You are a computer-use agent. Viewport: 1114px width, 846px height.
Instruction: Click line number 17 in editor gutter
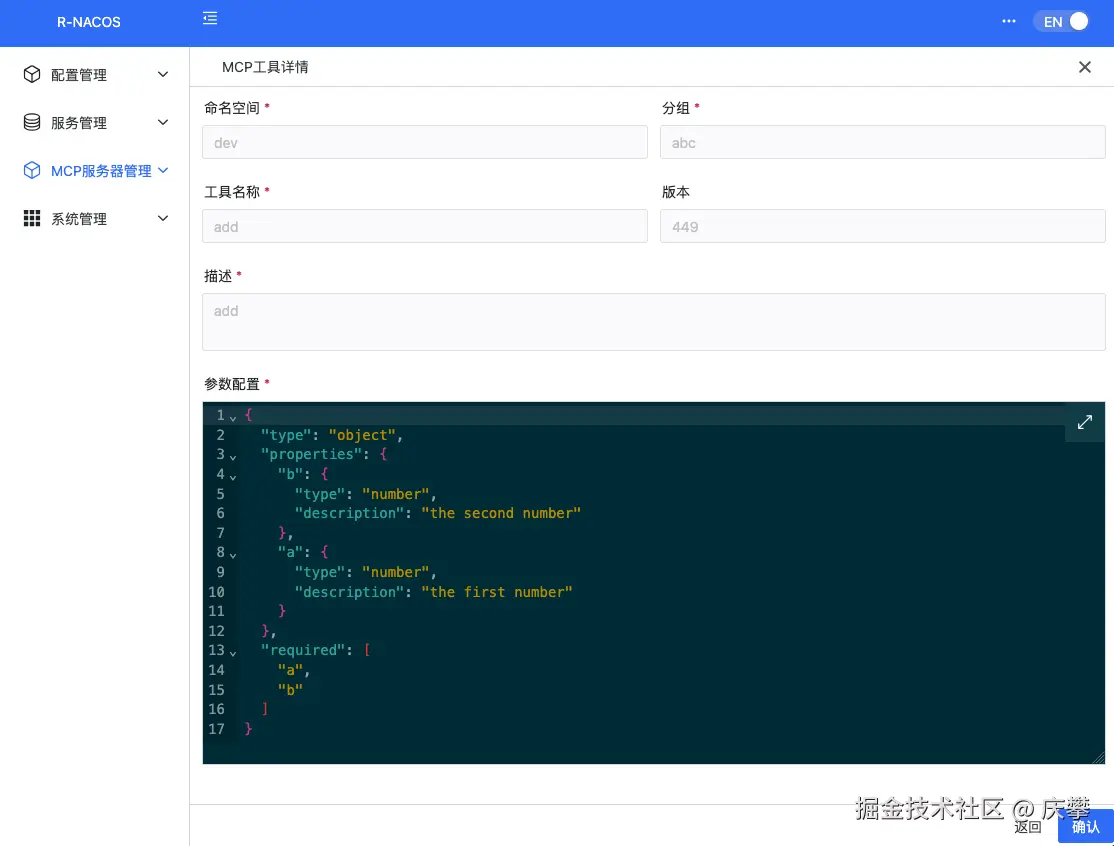[x=217, y=729]
